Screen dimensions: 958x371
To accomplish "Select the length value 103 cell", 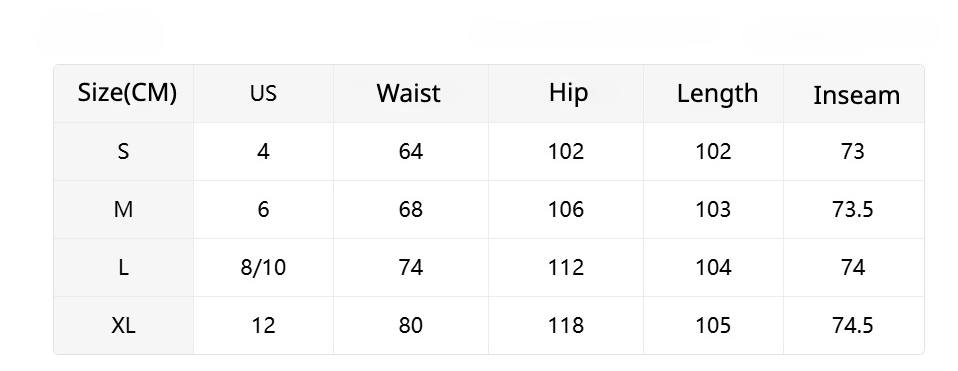I will pyautogui.click(x=713, y=210).
